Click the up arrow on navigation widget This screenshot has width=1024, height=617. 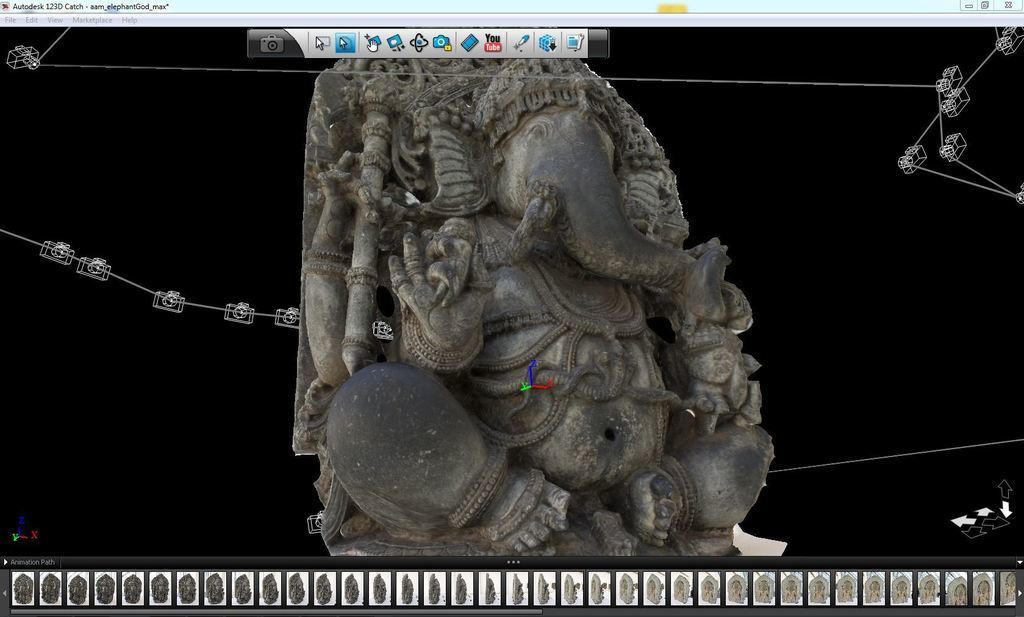tap(1005, 489)
